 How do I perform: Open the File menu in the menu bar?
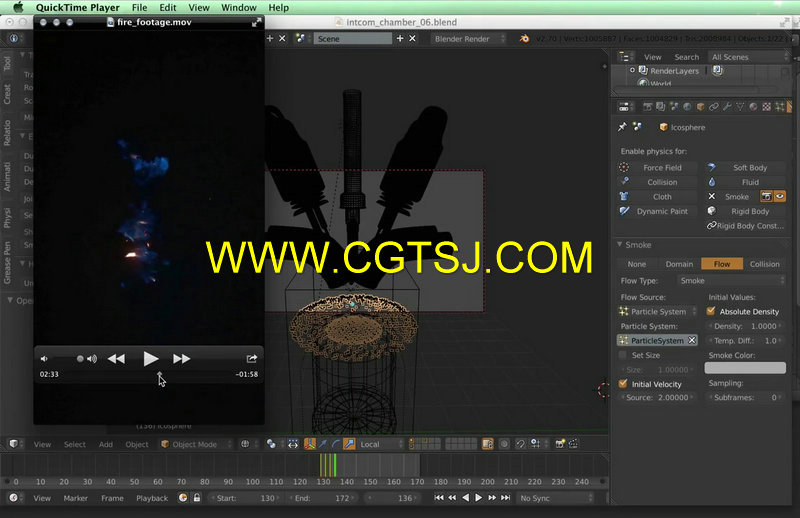[x=139, y=7]
